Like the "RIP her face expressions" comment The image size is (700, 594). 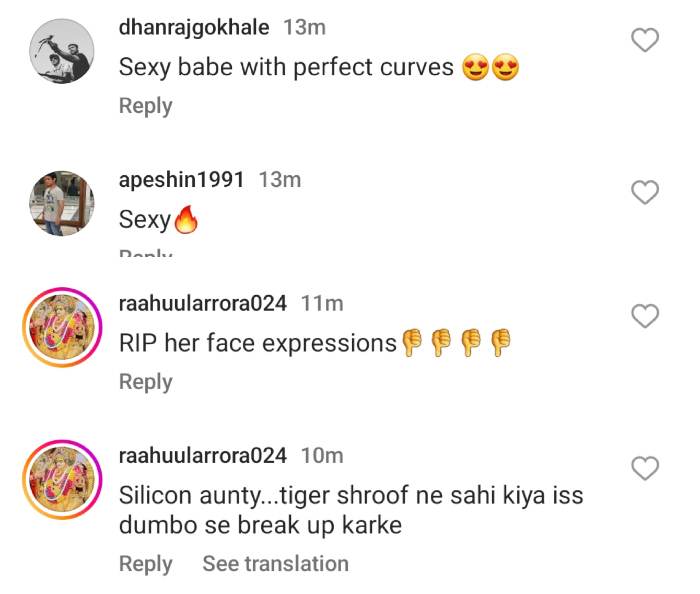[x=646, y=316]
